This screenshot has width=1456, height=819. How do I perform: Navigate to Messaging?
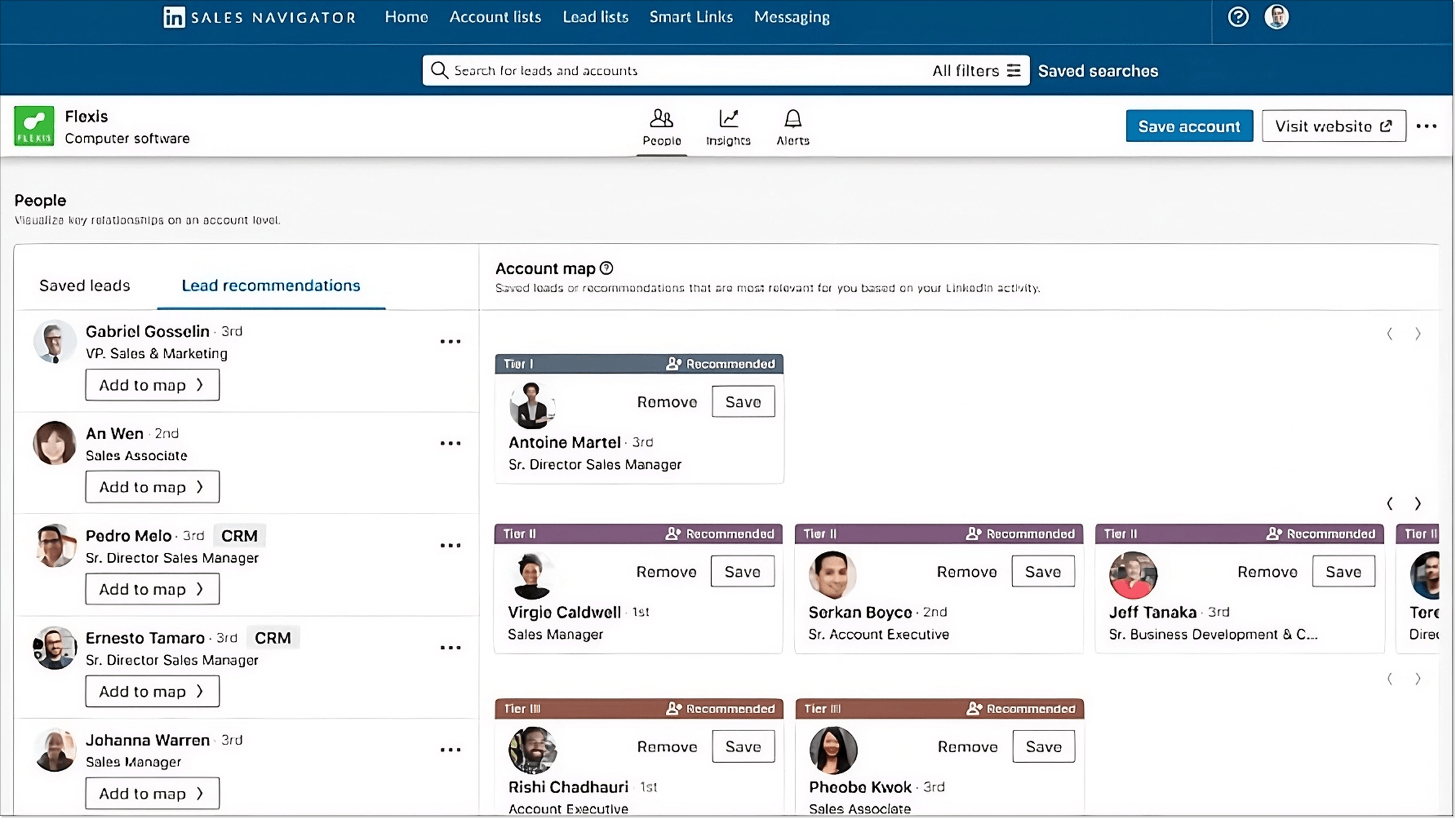[x=792, y=17]
